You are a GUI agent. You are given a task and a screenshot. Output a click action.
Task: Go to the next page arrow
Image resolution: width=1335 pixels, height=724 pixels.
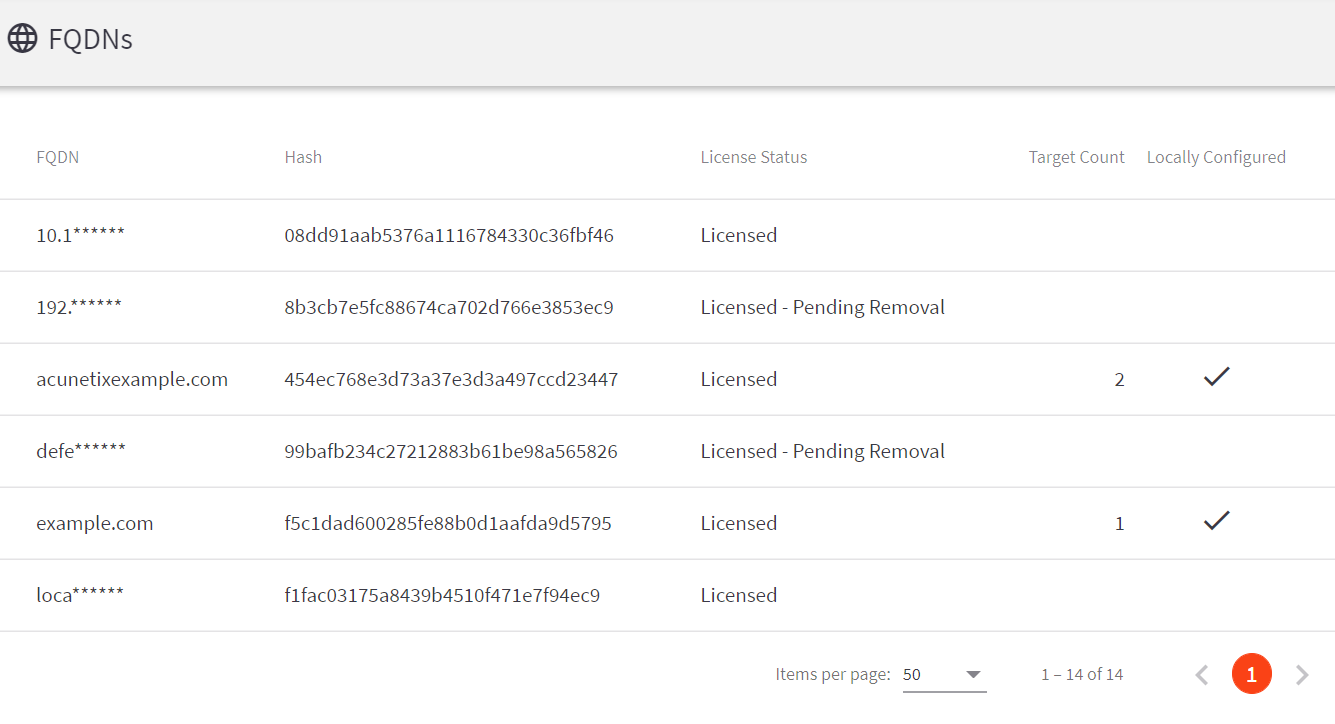[1302, 675]
